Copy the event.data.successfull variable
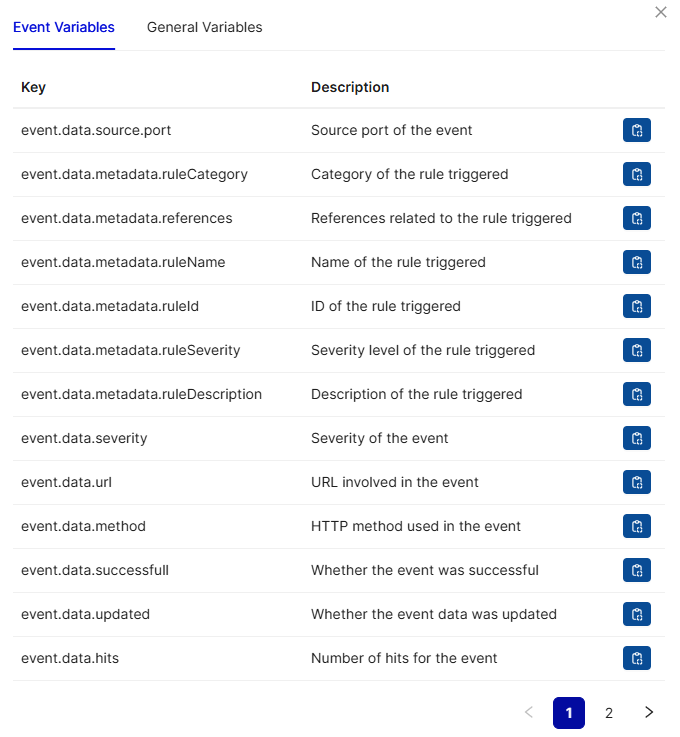 point(637,570)
